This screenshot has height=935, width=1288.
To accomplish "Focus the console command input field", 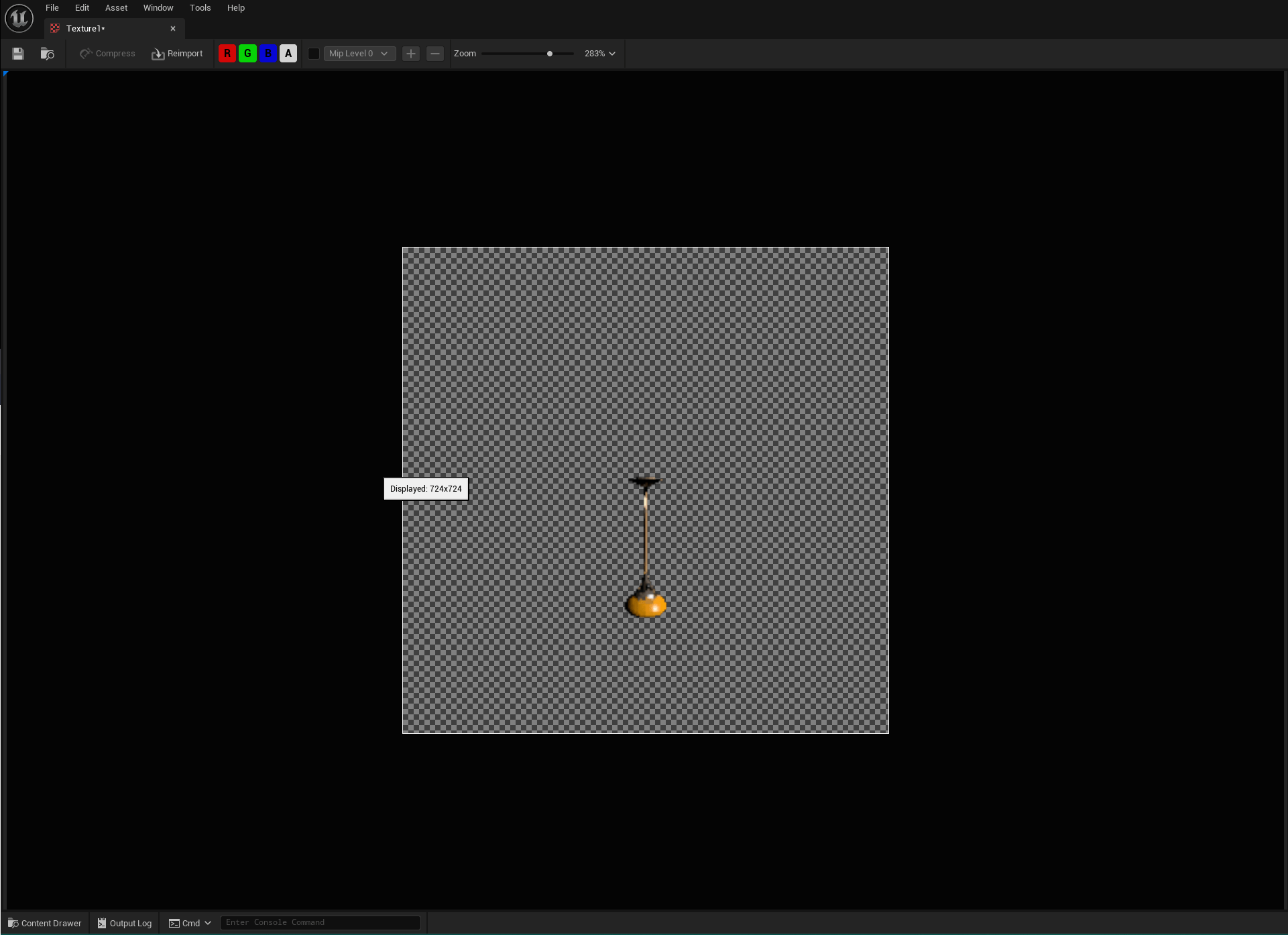I will (320, 923).
